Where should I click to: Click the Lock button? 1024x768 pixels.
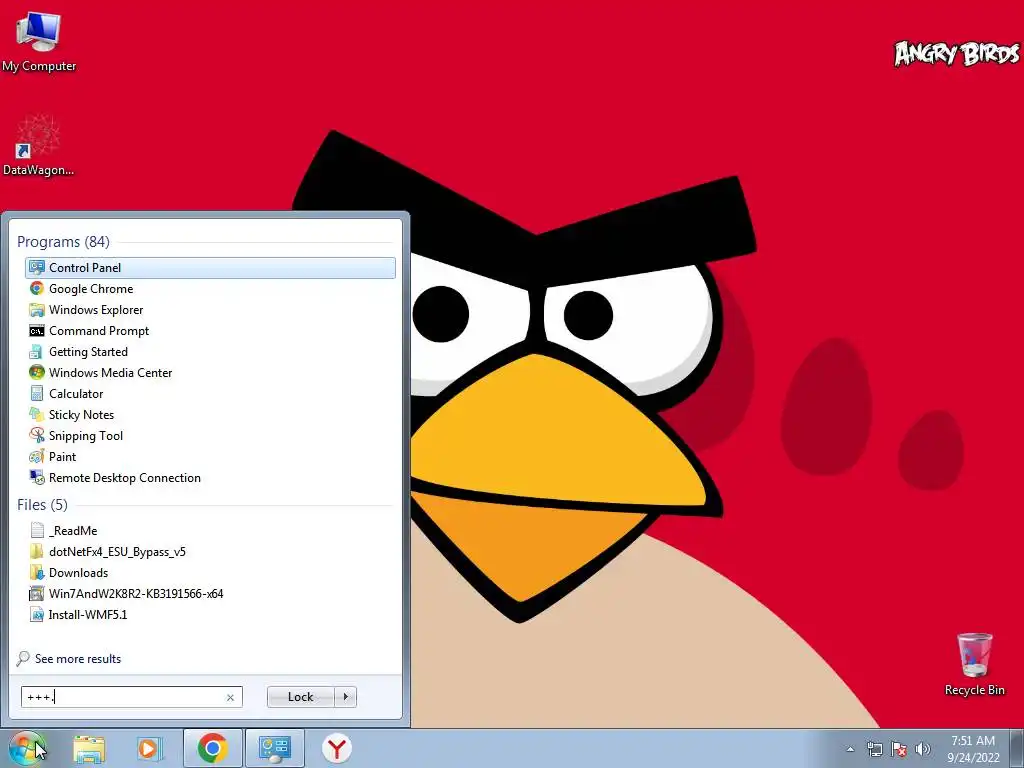click(x=300, y=697)
